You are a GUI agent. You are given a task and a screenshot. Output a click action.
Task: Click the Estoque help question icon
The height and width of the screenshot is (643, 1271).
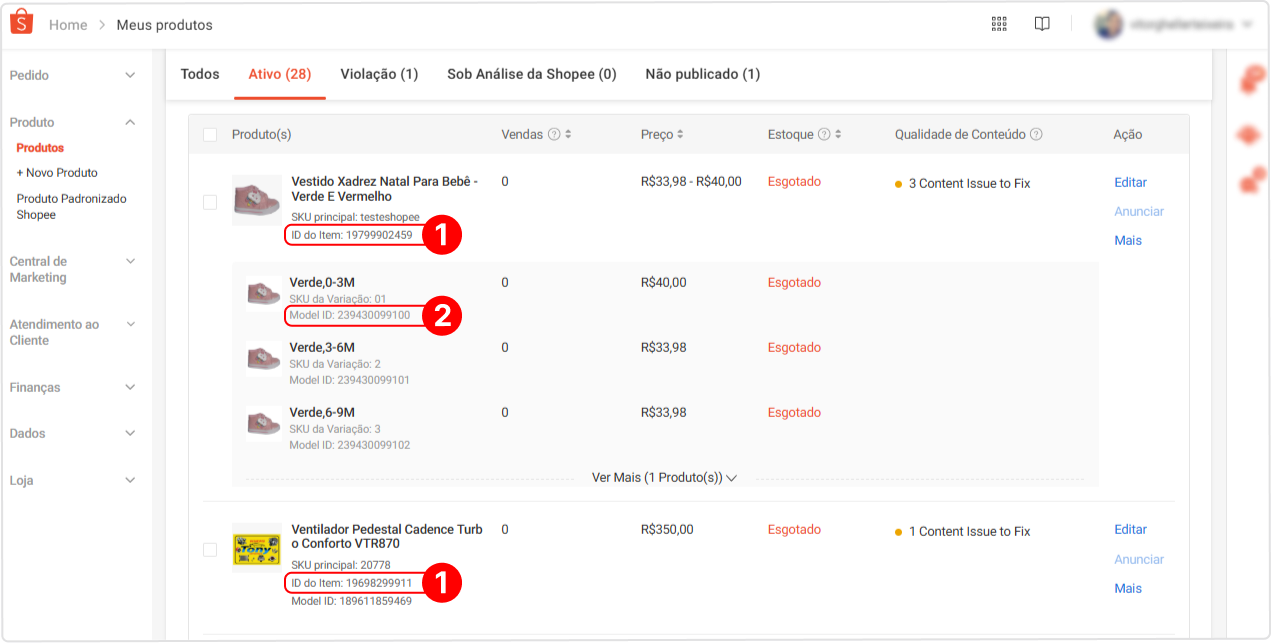[824, 134]
